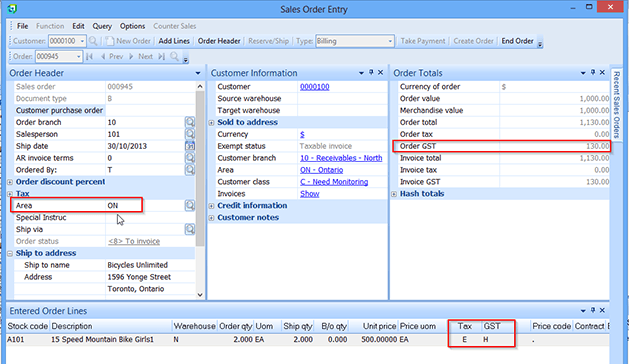Collapse the Ship to address section
Viewport: 629px width, 364px height.
tap(10, 253)
